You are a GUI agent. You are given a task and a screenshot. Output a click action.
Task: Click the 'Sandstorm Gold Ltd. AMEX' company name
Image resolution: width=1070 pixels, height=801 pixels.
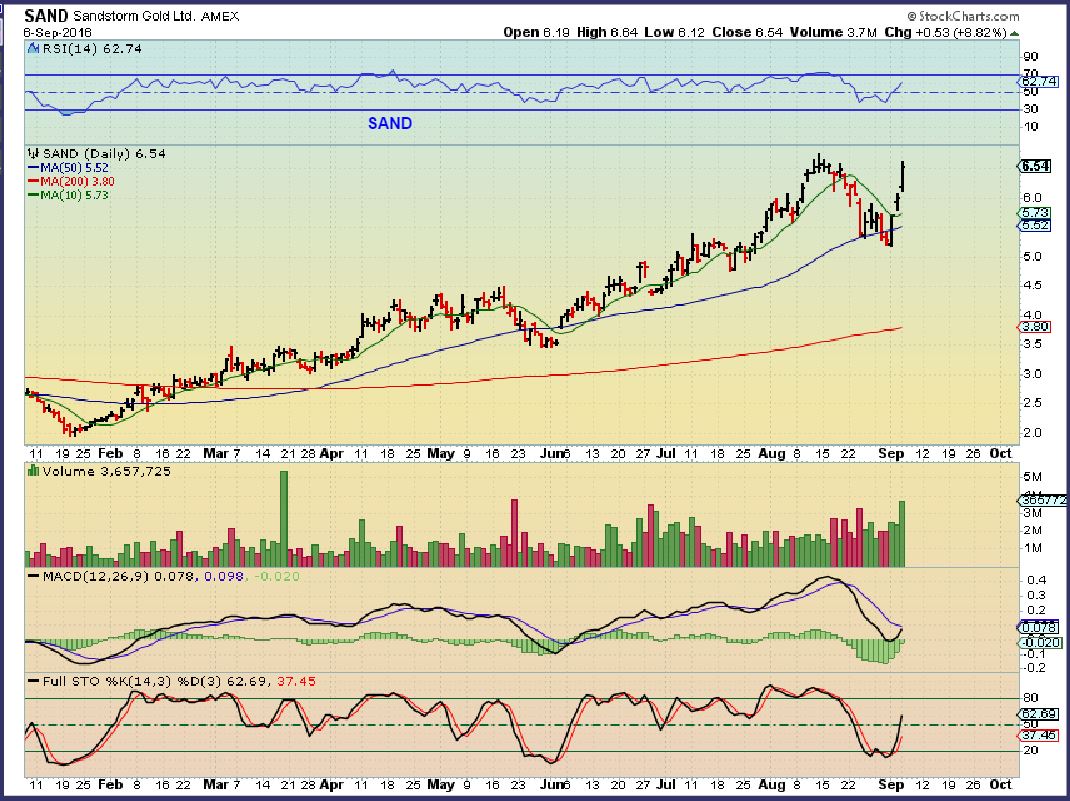pyautogui.click(x=156, y=16)
